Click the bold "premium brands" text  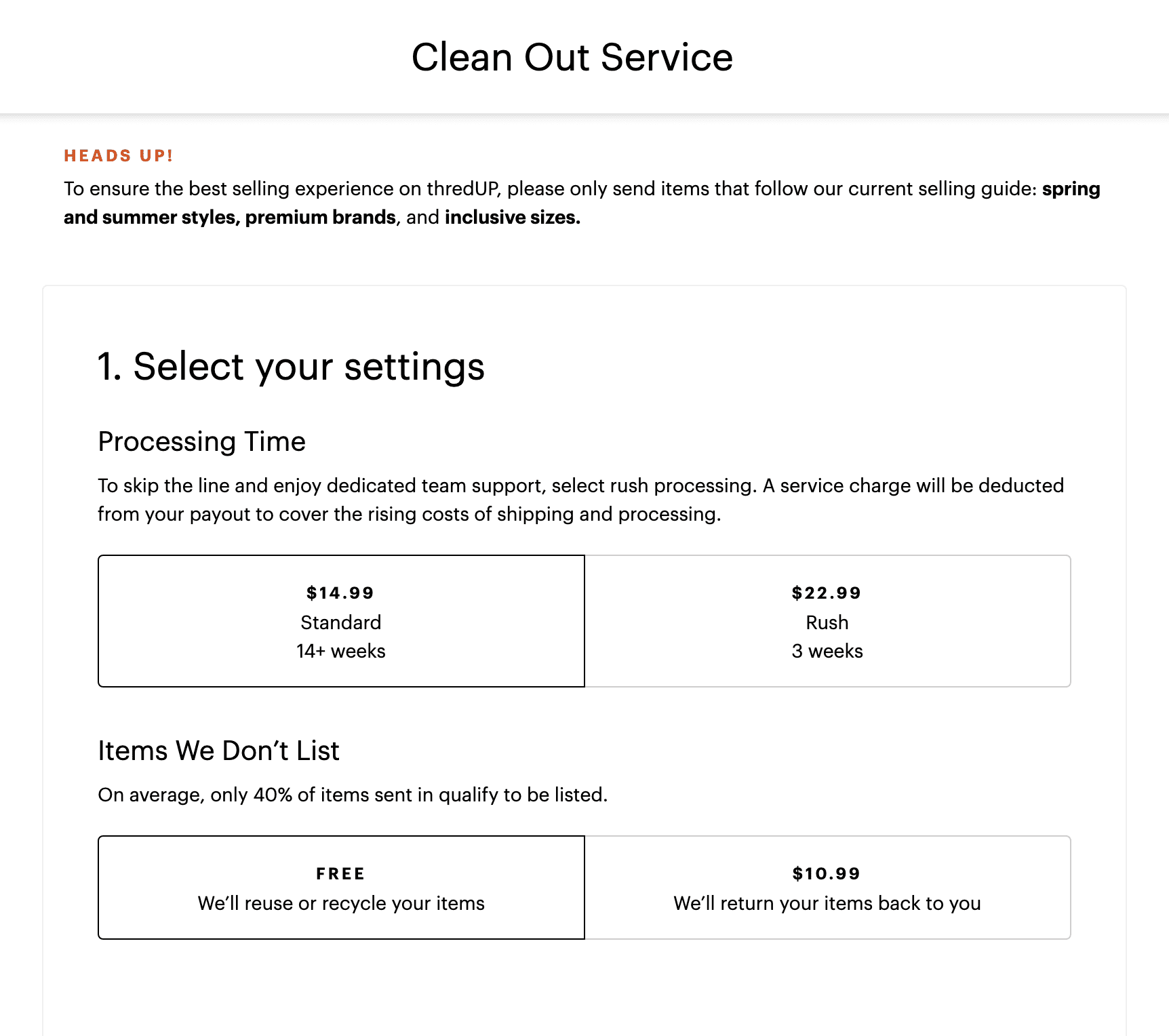click(x=320, y=217)
